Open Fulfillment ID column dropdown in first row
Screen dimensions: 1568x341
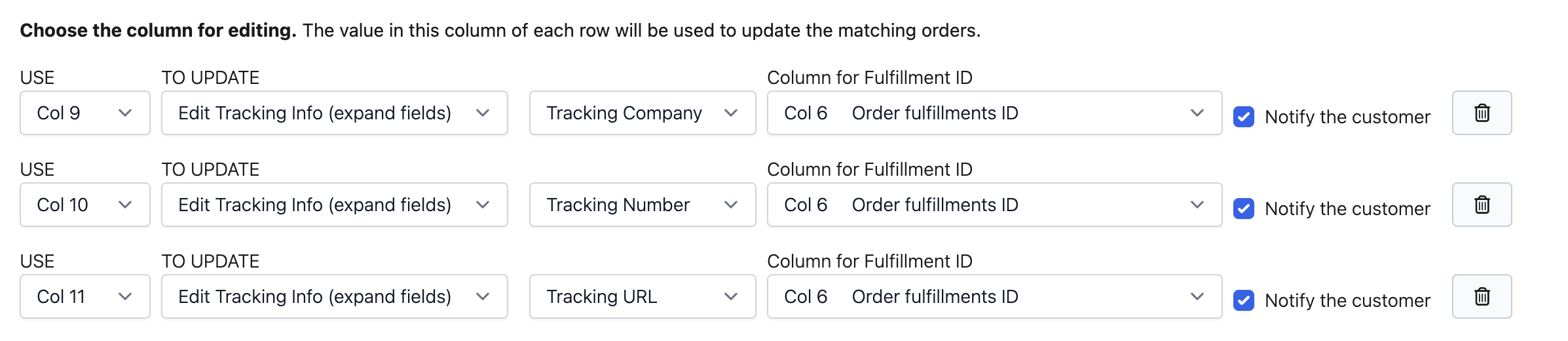click(994, 113)
